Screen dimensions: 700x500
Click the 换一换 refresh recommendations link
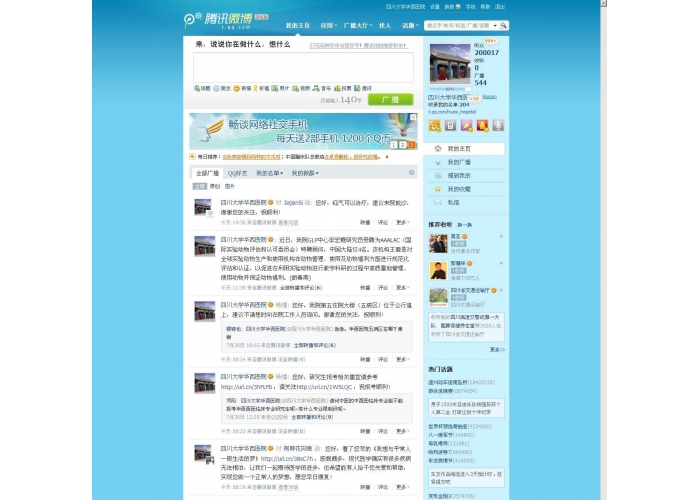tap(465, 225)
